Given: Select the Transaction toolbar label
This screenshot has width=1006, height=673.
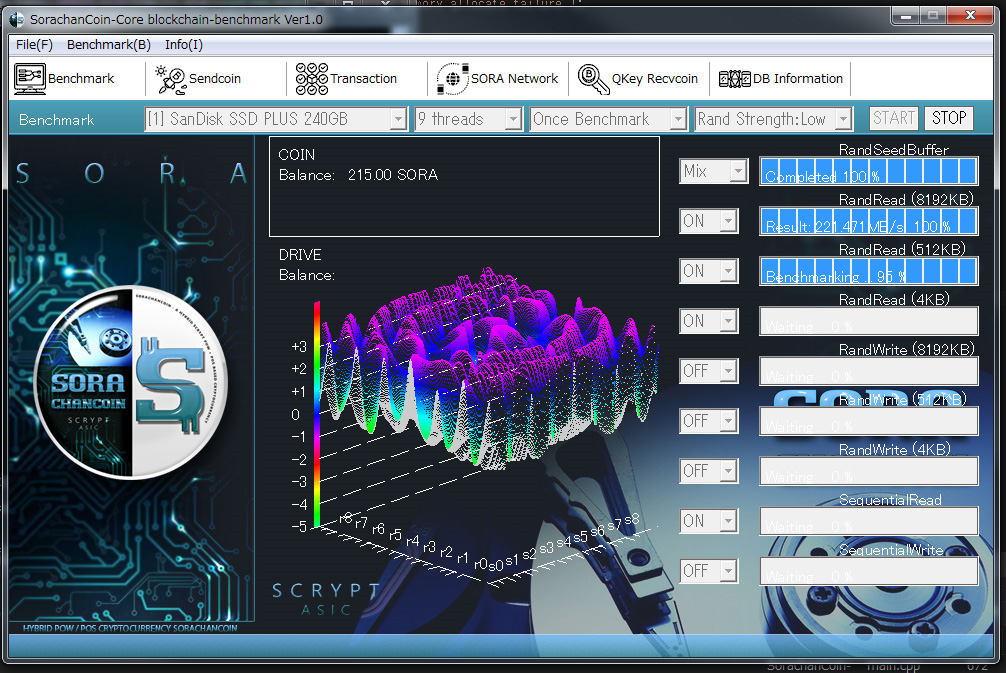Looking at the screenshot, I should point(363,78).
